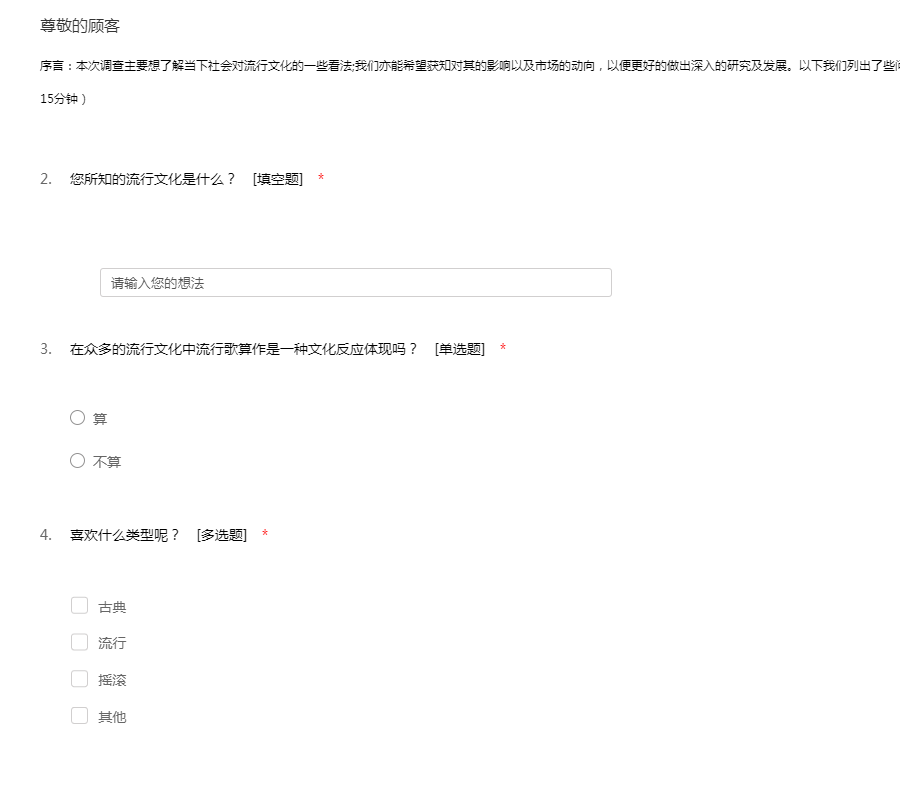
Task: Select the '不算' radio button circle
Action: 78,461
